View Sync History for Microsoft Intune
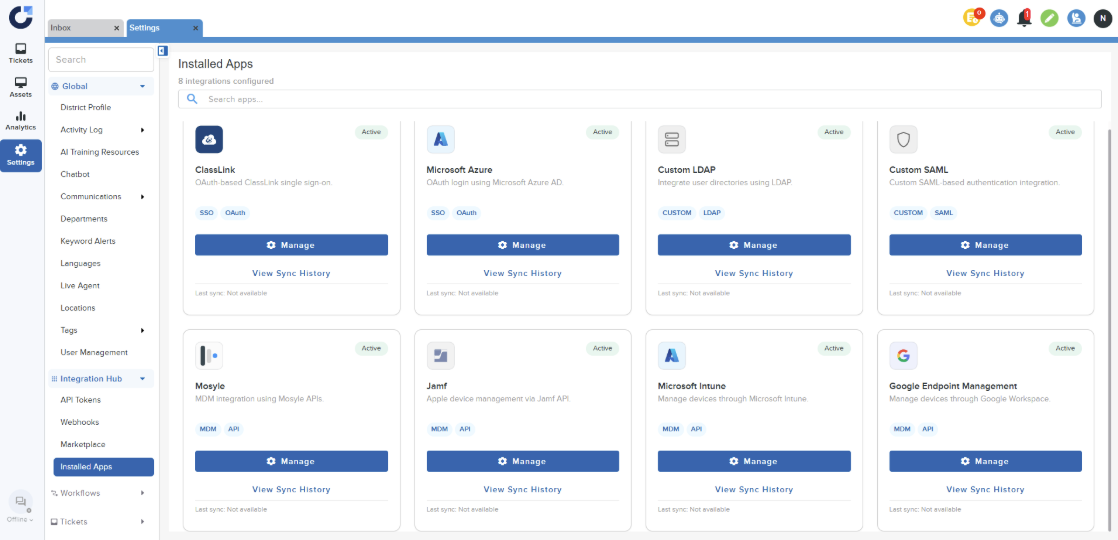The image size is (1118, 540). pos(754,490)
